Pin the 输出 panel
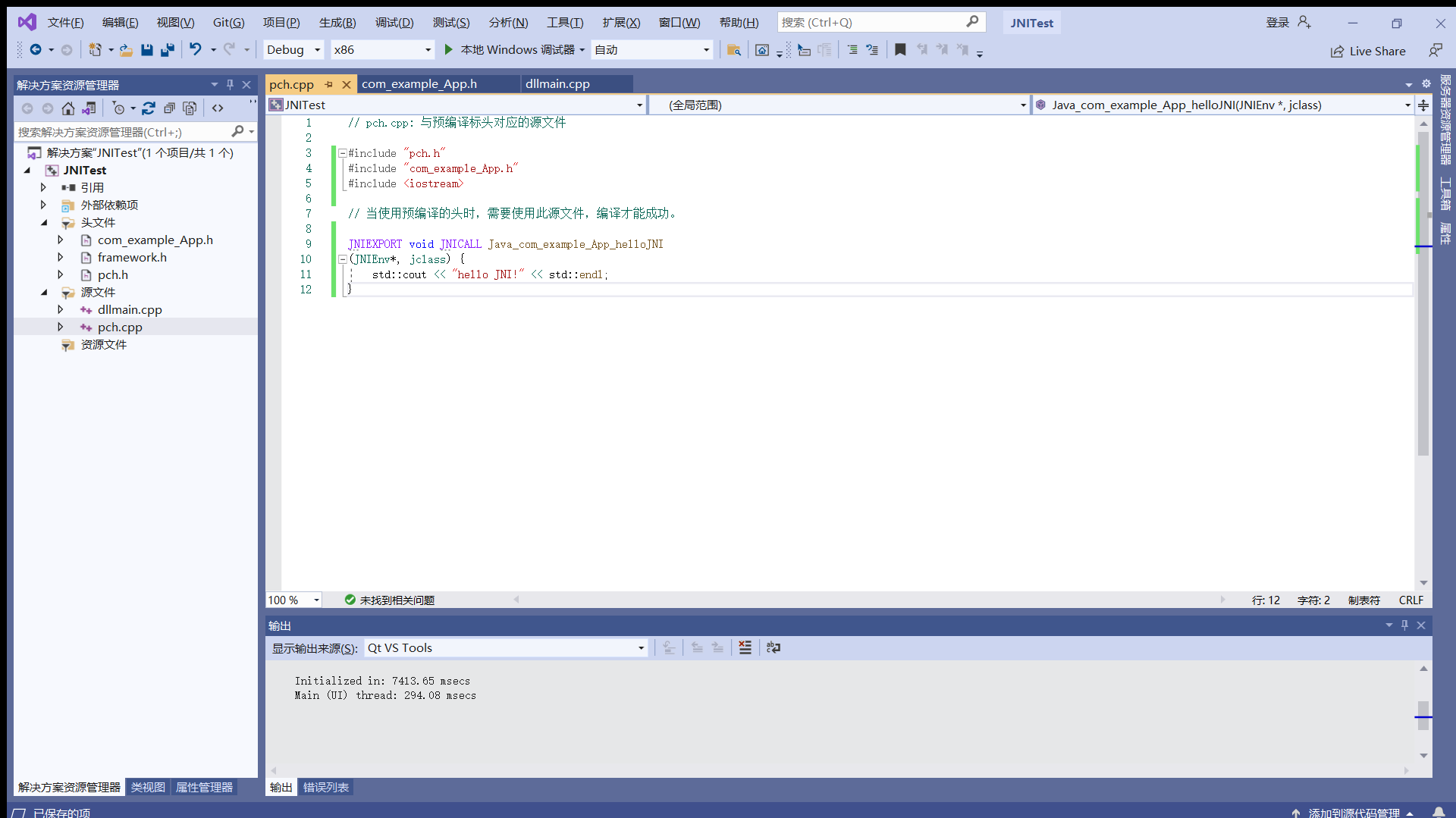Viewport: 1456px width, 818px height. (1405, 625)
